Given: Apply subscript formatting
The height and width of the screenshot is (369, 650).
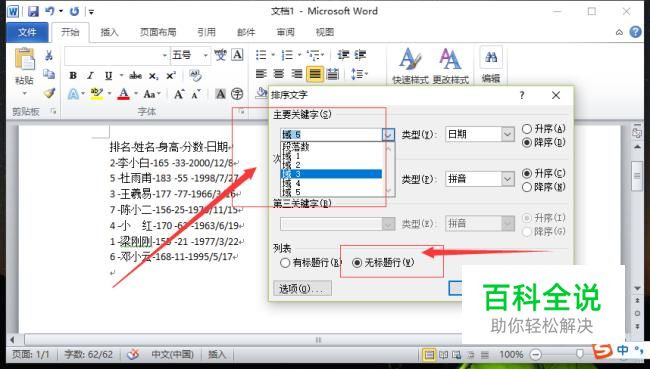Looking at the screenshot, I should 153,75.
